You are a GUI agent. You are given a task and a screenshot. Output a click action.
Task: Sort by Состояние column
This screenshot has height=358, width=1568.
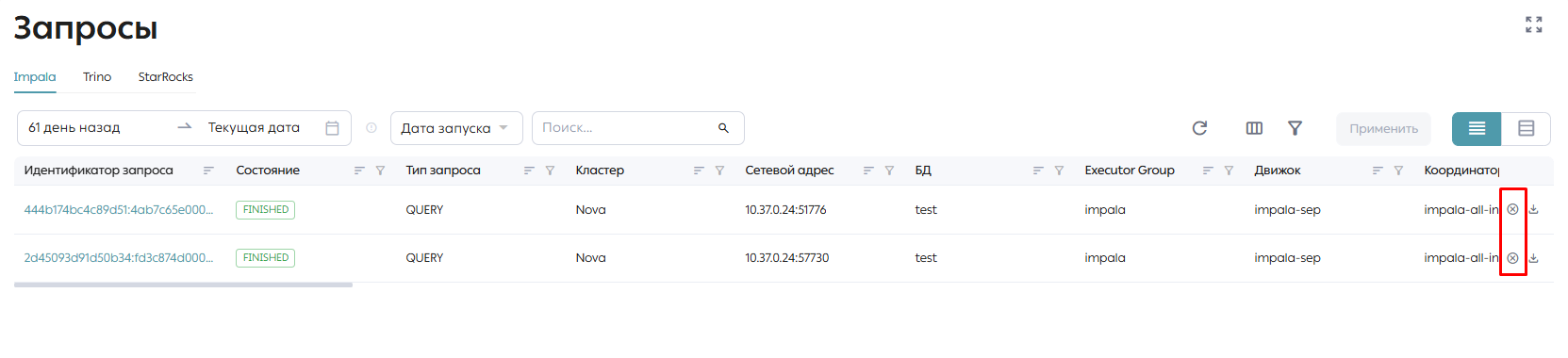click(359, 171)
